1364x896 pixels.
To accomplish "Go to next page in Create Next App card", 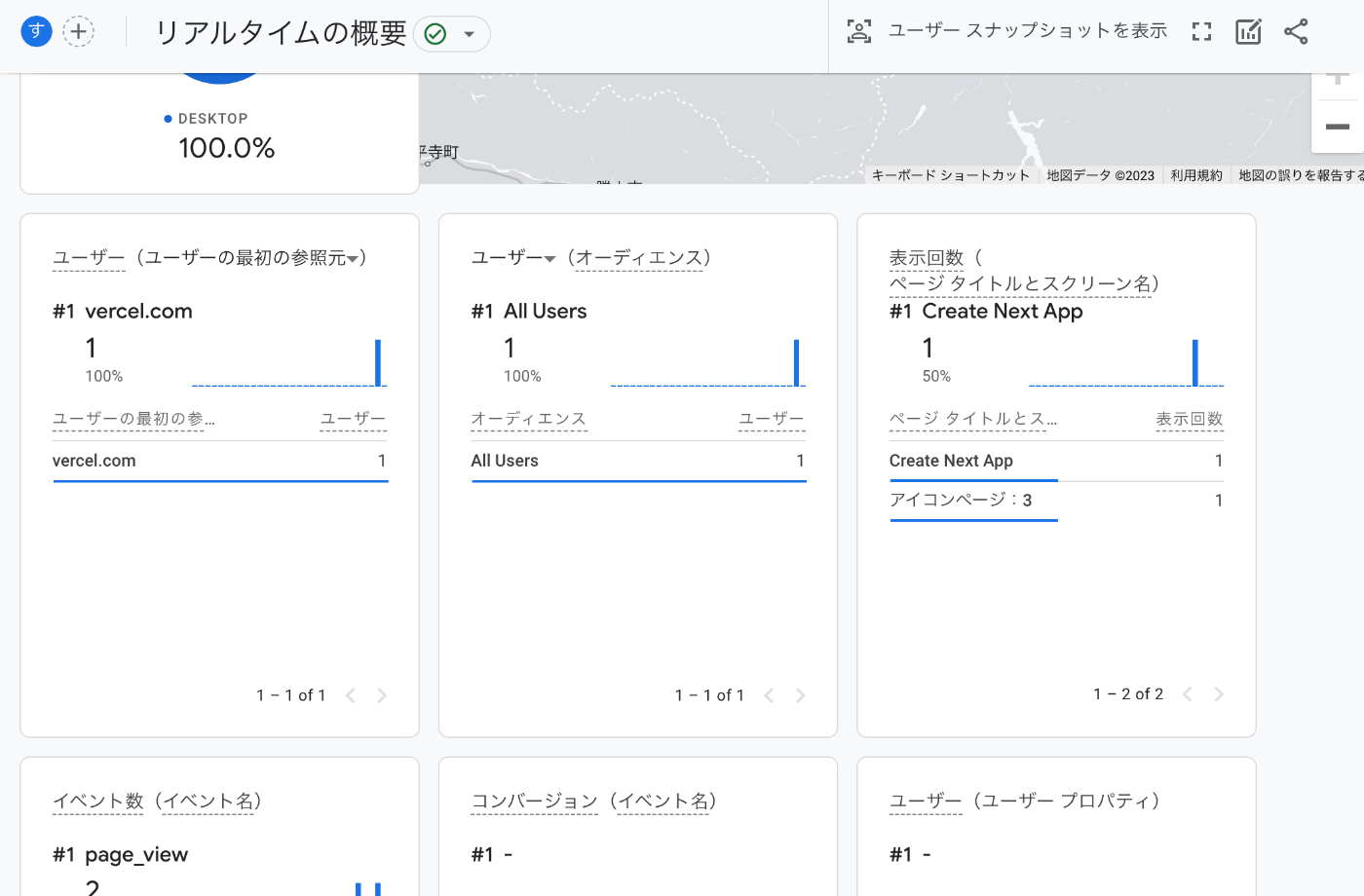I will pyautogui.click(x=1218, y=694).
